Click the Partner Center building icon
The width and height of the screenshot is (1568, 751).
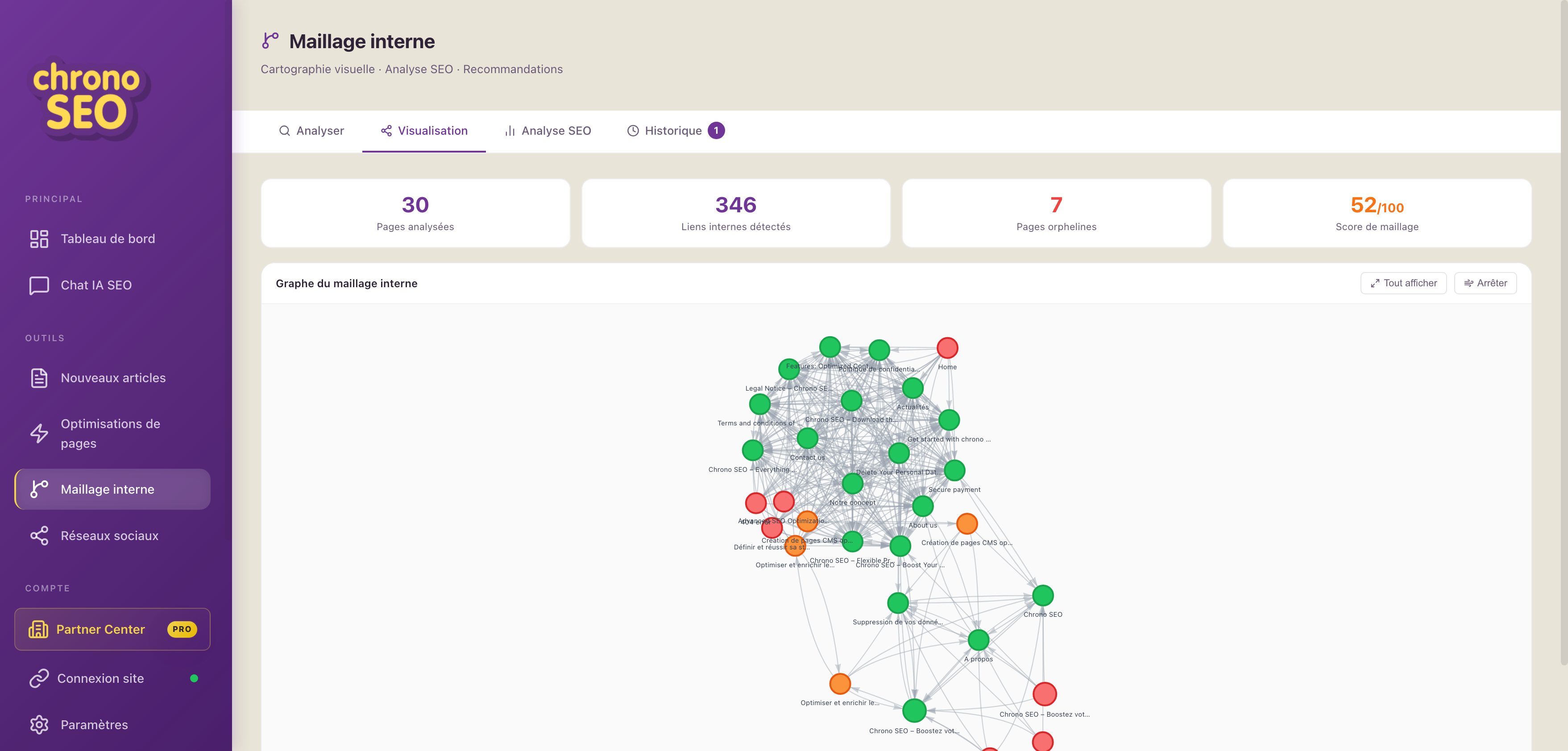38,629
